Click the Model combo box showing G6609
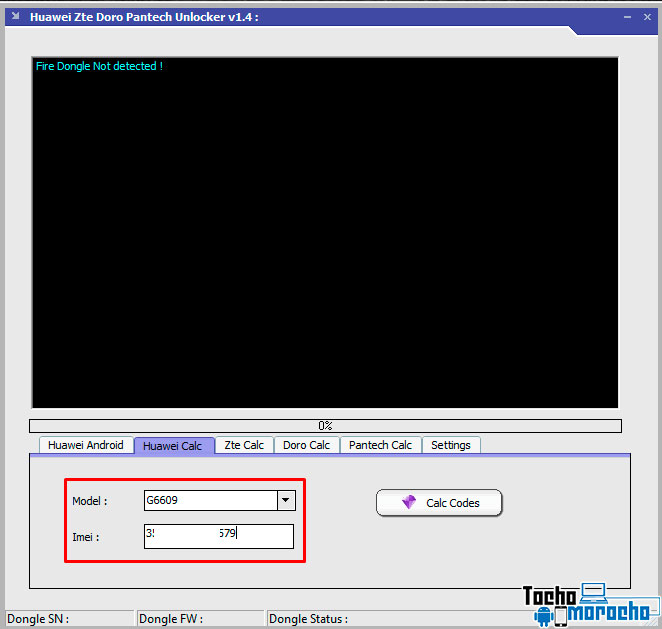662x629 pixels. coord(220,500)
